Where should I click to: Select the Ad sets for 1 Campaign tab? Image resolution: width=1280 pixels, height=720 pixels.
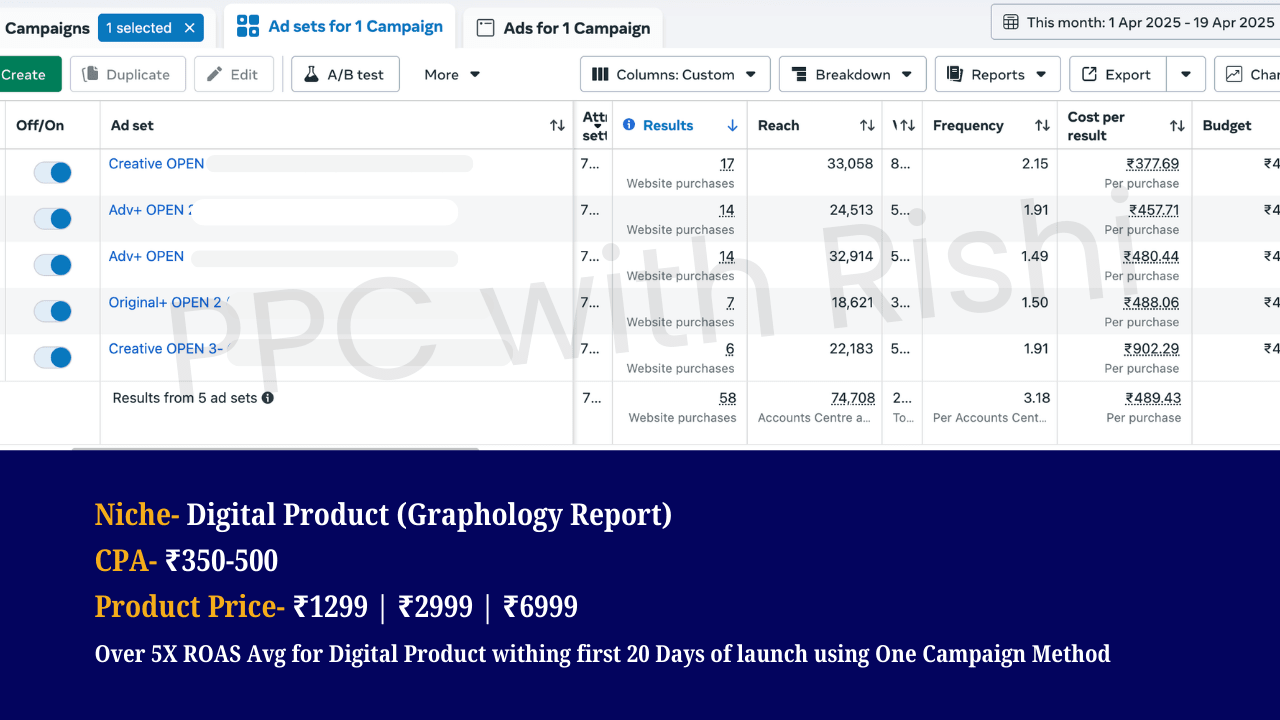340,27
